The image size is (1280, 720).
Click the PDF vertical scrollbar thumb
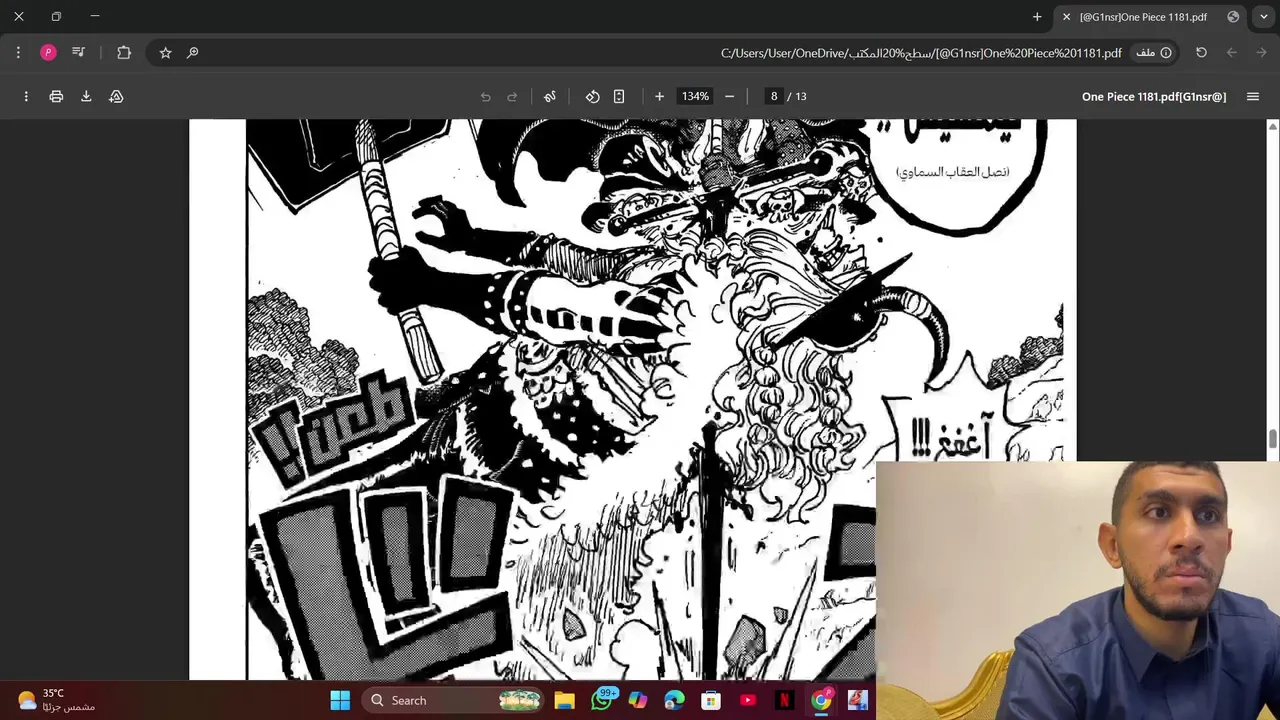coord(1272,438)
